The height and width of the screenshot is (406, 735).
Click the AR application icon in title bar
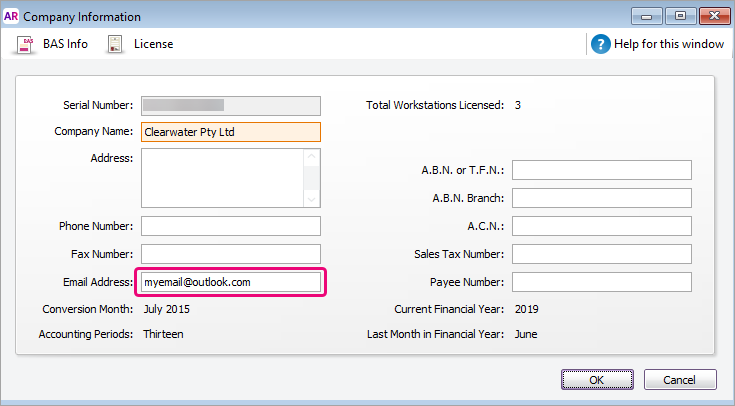11,16
